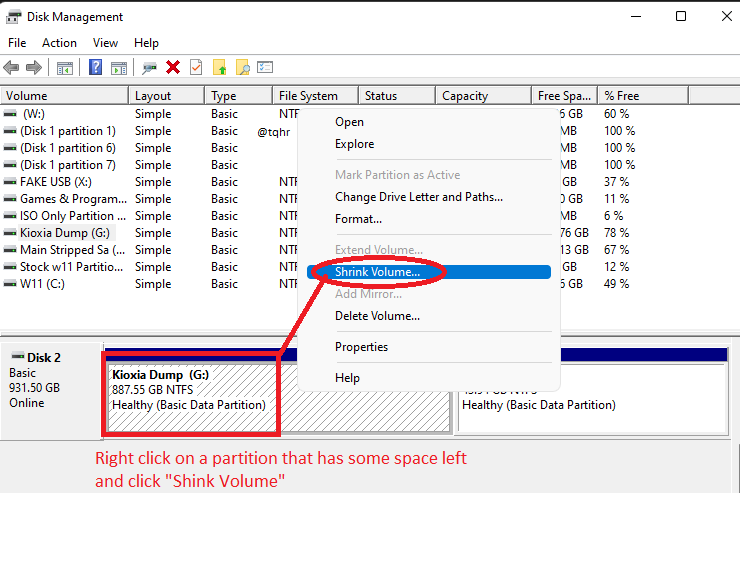Click the Forward arrow toolbar icon
The height and width of the screenshot is (563, 740).
point(33,68)
